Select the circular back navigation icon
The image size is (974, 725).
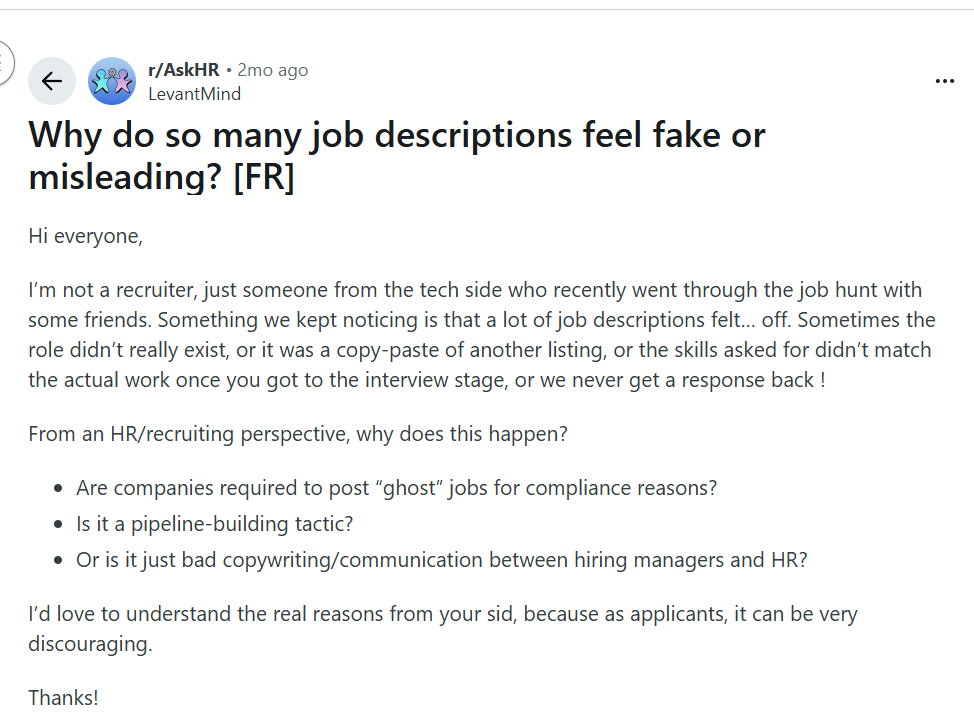click(51, 80)
